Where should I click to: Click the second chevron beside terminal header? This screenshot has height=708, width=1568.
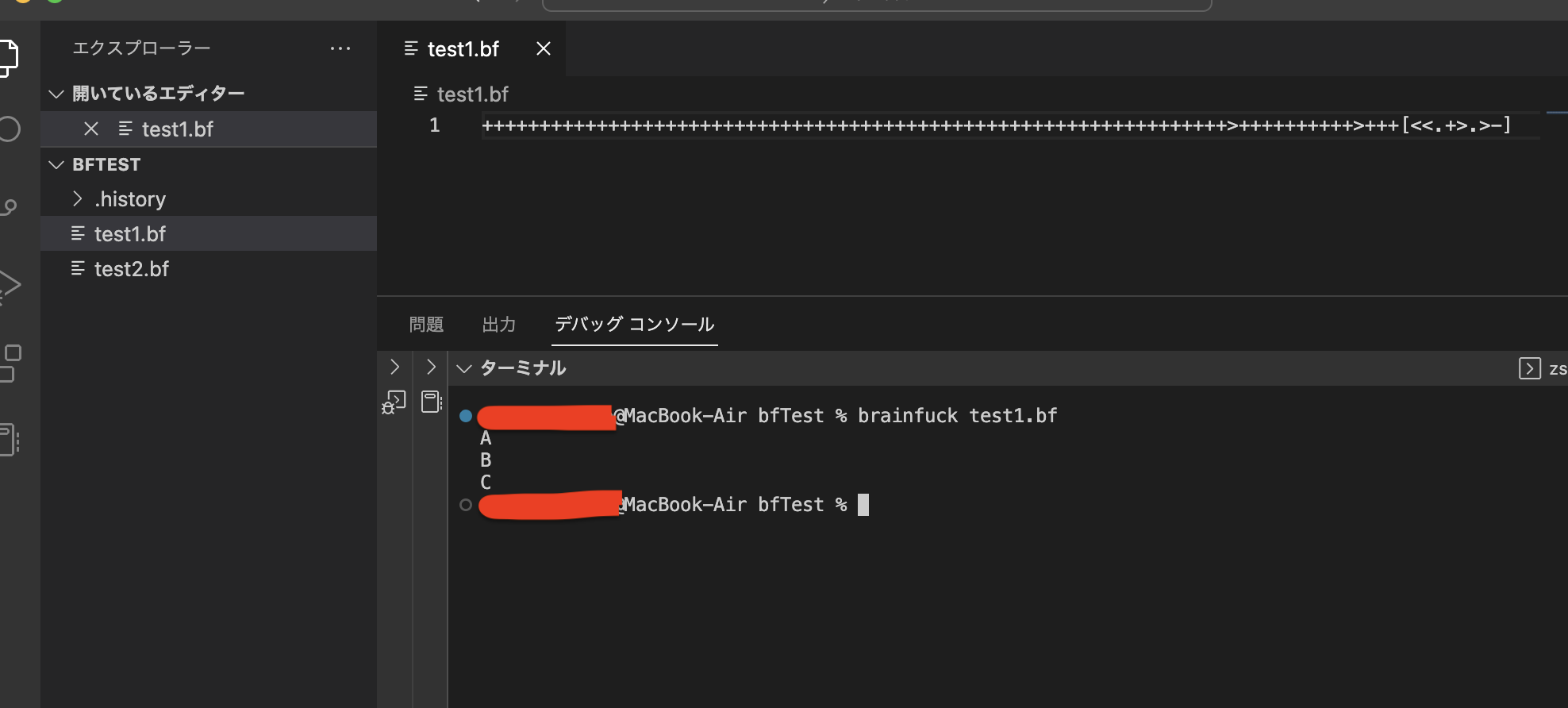[x=431, y=367]
